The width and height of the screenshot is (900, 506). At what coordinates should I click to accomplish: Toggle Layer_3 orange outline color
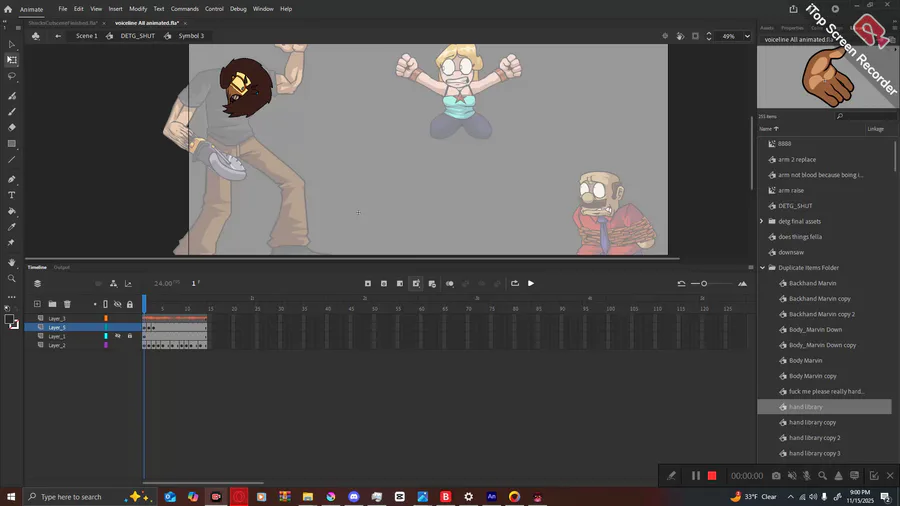pos(106,318)
